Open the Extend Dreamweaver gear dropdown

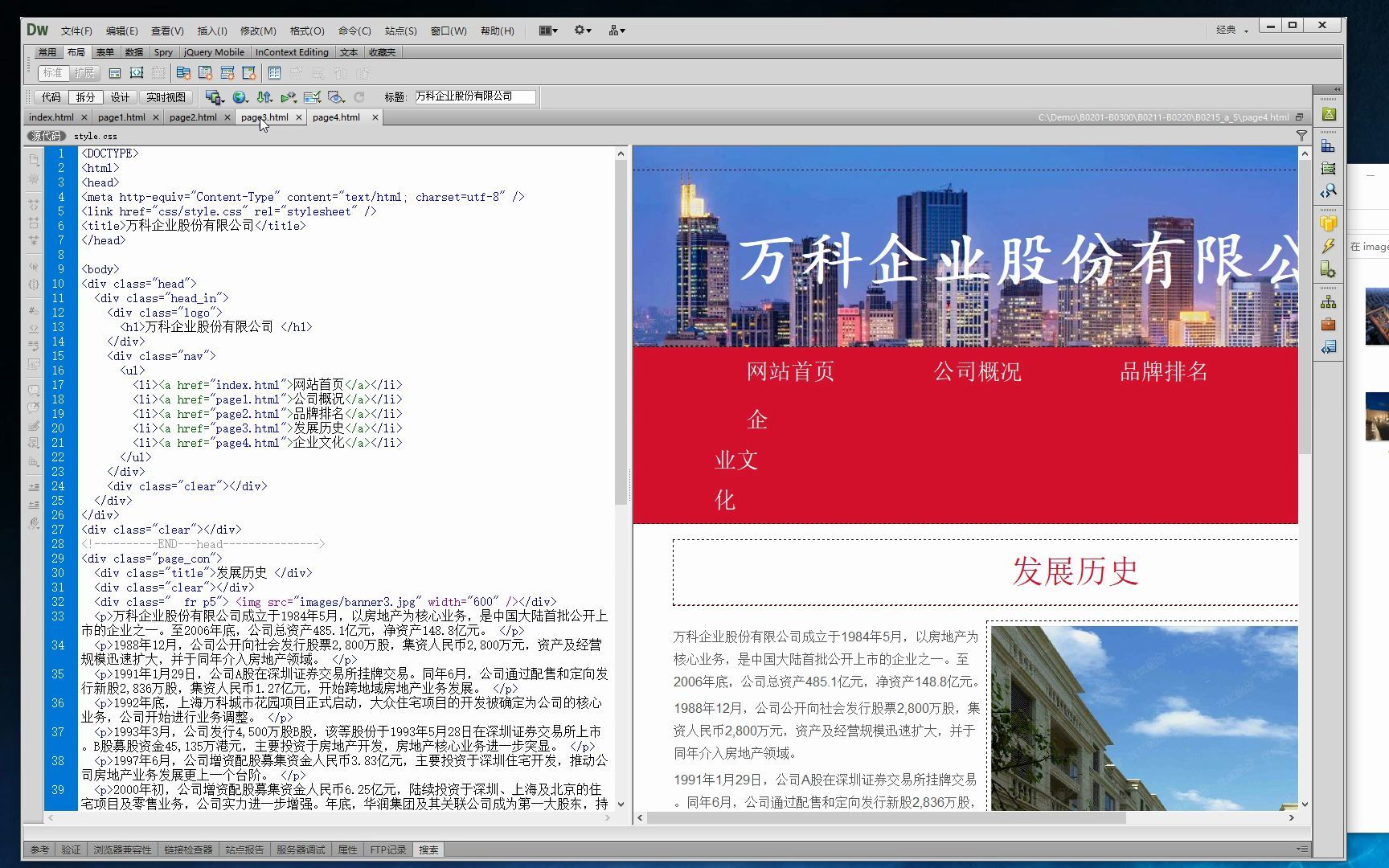click(x=583, y=31)
